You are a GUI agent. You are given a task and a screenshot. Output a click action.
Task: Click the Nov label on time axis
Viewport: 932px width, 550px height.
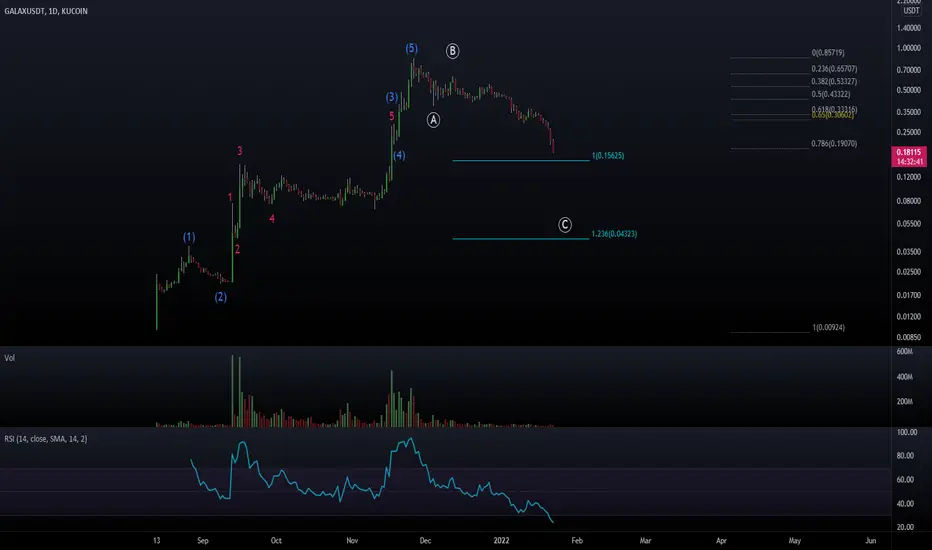pos(352,540)
